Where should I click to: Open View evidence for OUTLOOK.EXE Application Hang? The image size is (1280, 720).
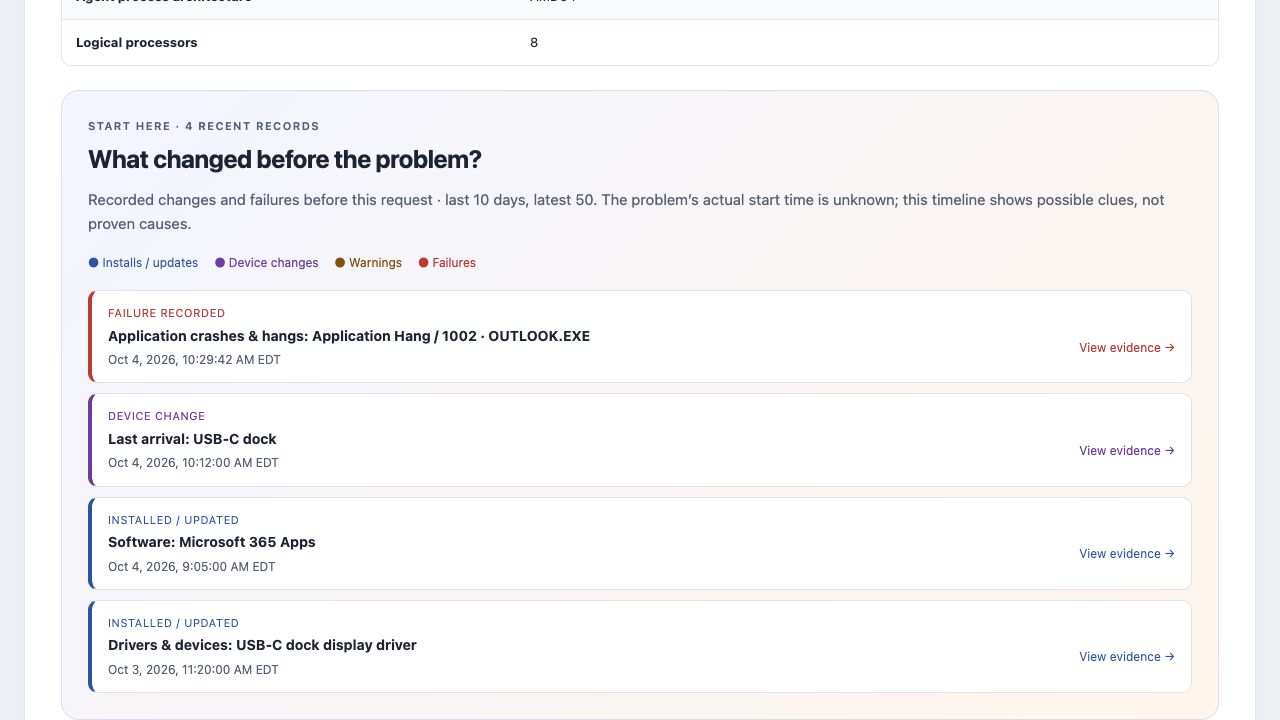[x=1127, y=348]
